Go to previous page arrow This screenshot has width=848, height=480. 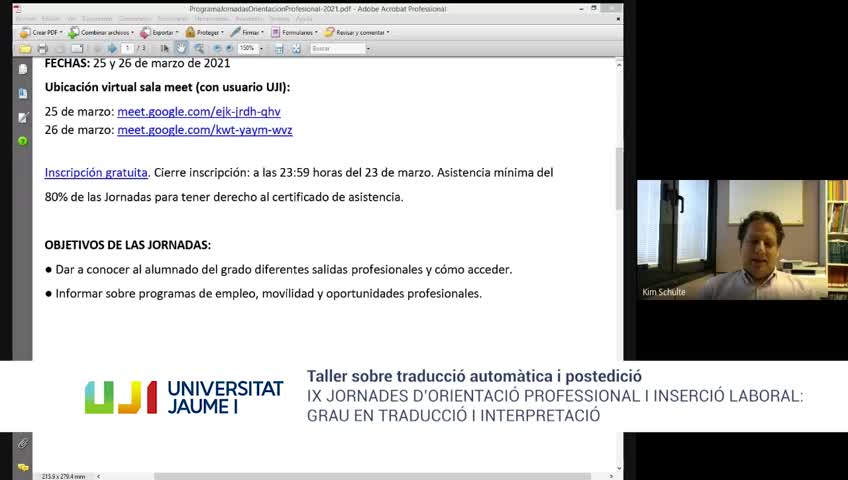(98, 49)
